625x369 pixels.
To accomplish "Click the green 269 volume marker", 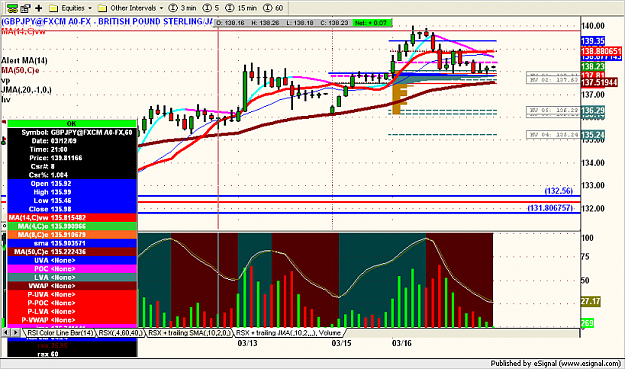I will 587,323.
